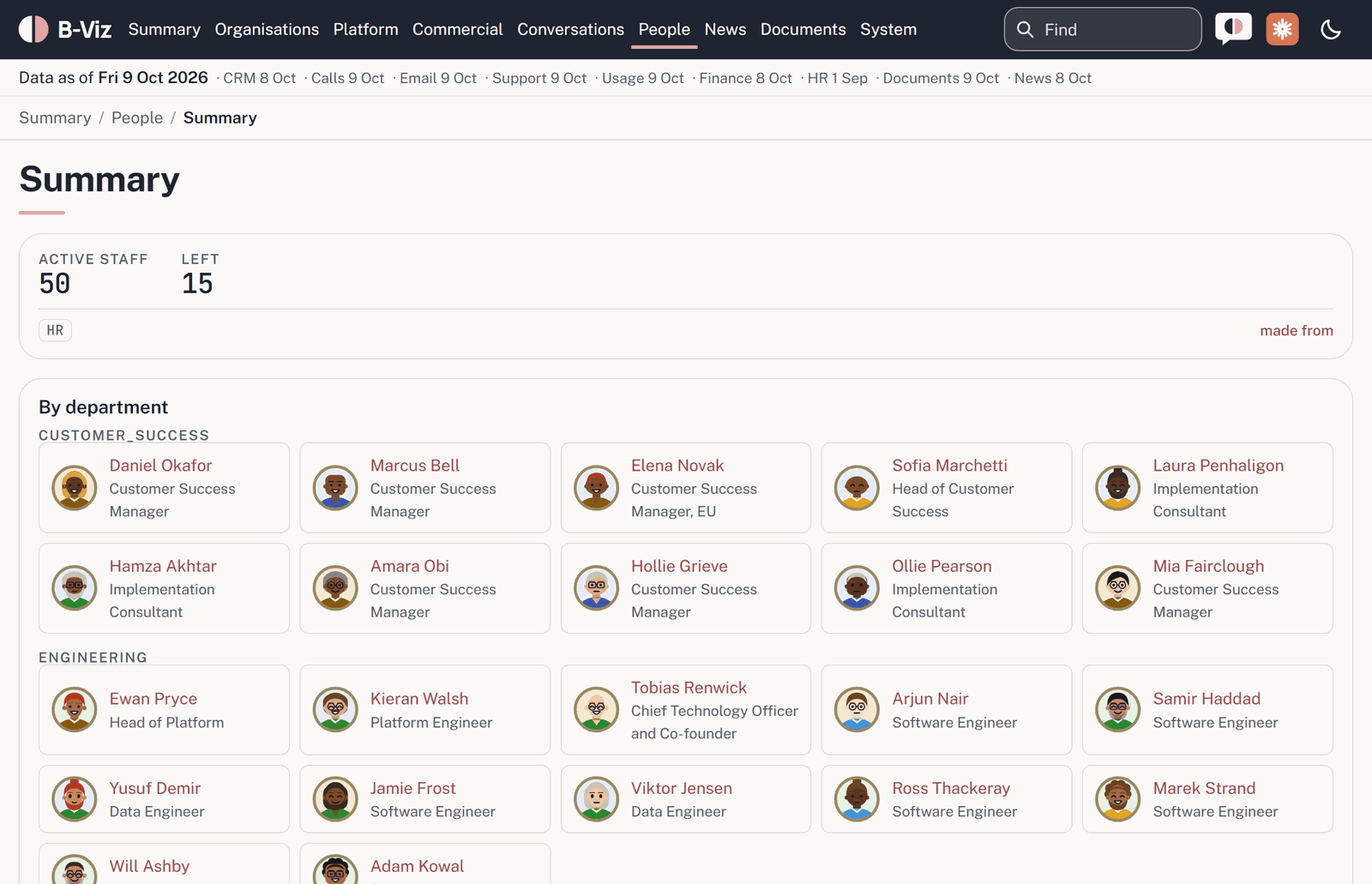Open Viktor Jensen's profile link
The height and width of the screenshot is (884, 1372).
coord(682,788)
